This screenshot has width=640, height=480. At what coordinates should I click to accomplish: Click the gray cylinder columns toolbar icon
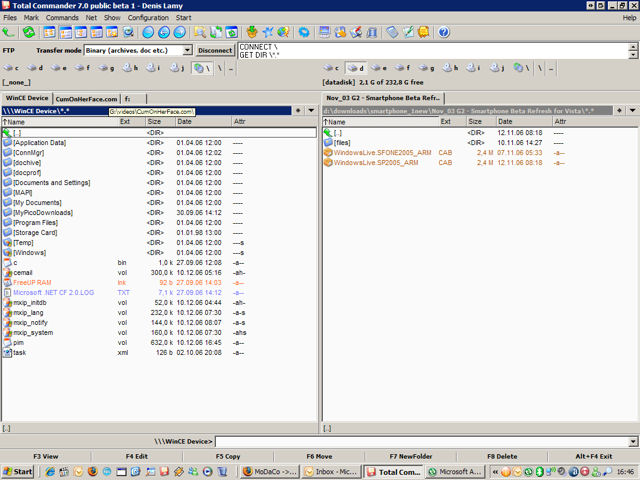[371, 32]
